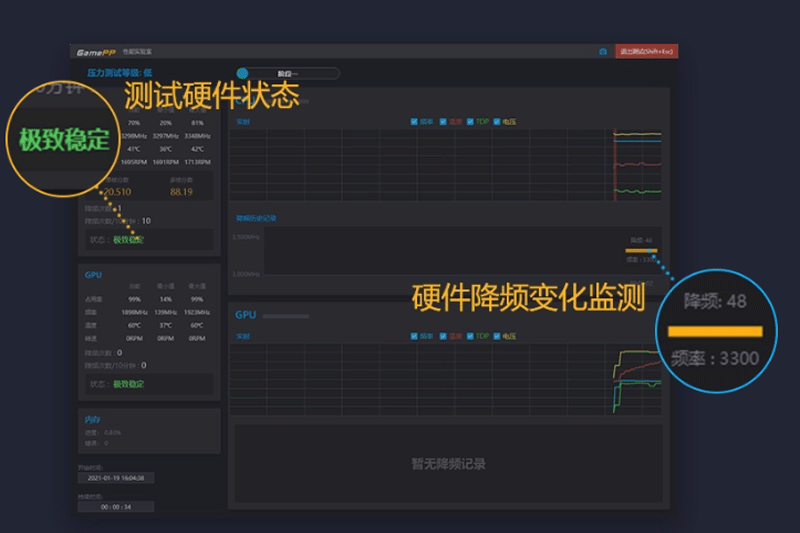Click the start time field 2021-01-19 16:04:38
Image resolution: width=800 pixels, height=533 pixels.
point(116,478)
